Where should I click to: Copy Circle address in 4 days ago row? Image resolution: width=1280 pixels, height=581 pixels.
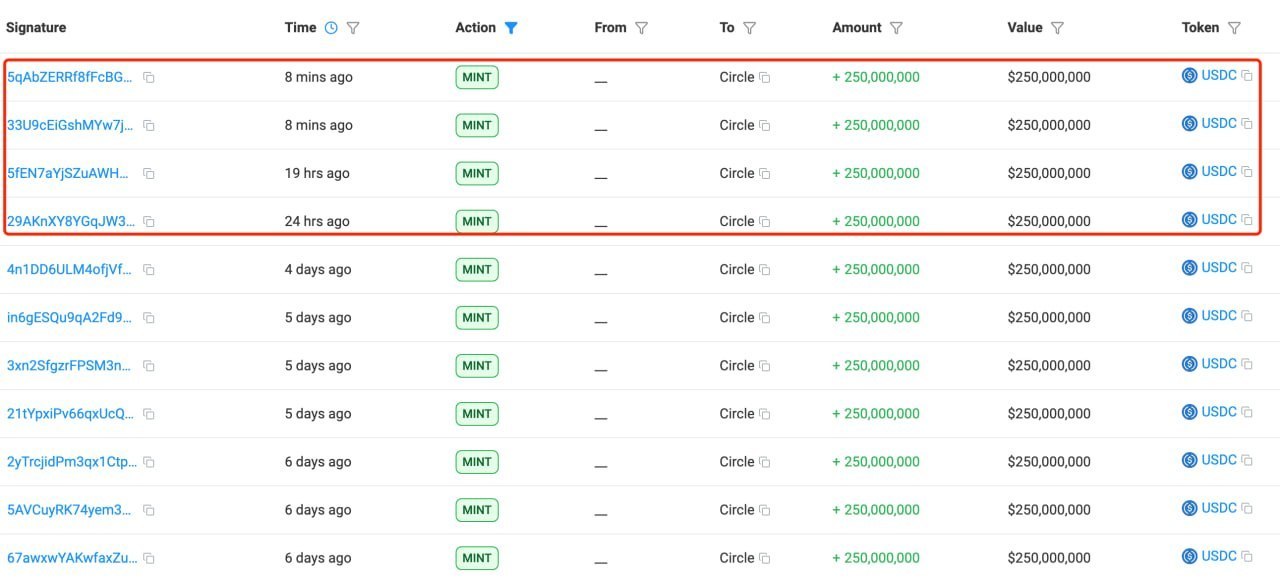pos(764,269)
